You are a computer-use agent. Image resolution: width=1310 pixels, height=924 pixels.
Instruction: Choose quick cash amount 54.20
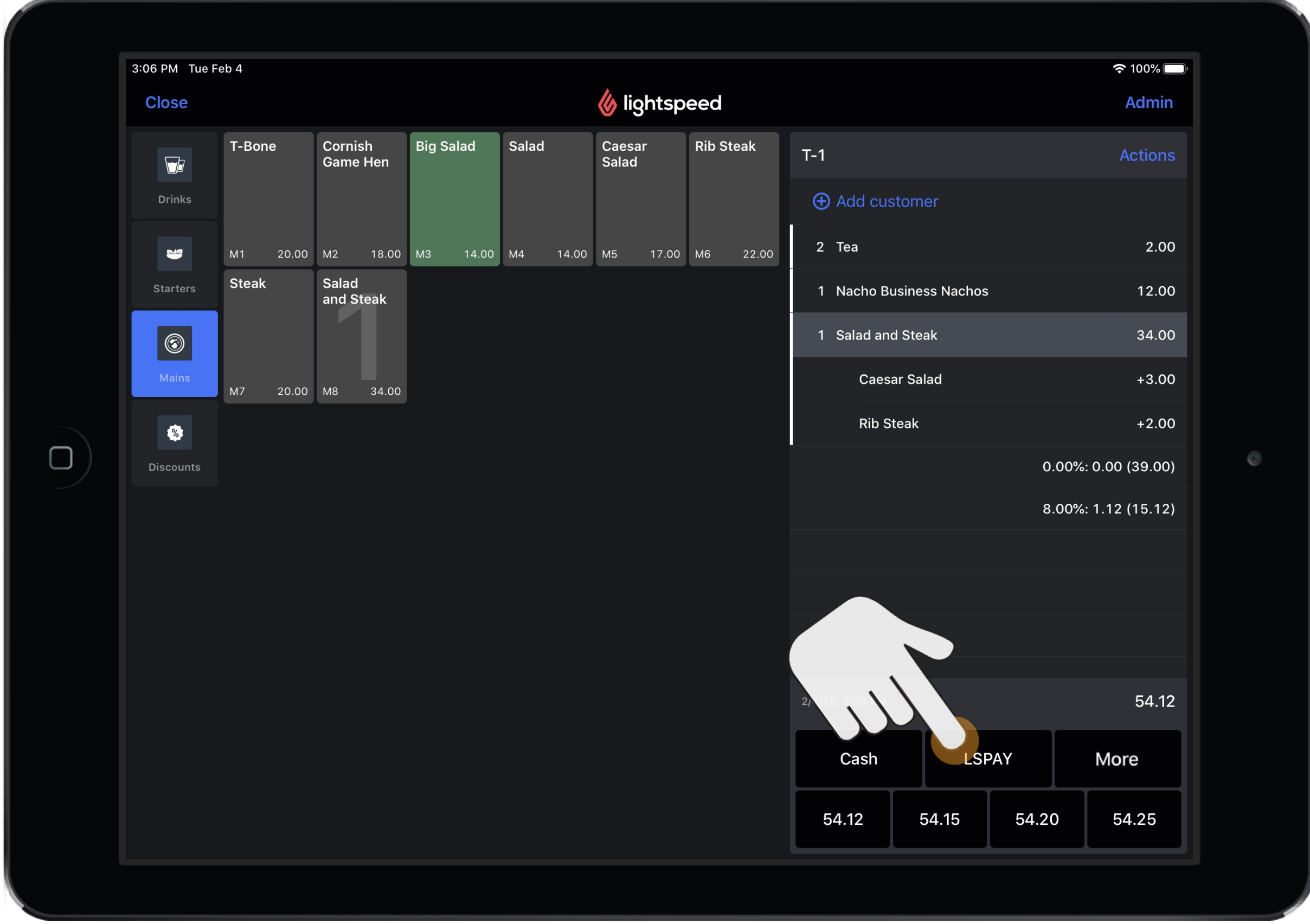point(1037,819)
